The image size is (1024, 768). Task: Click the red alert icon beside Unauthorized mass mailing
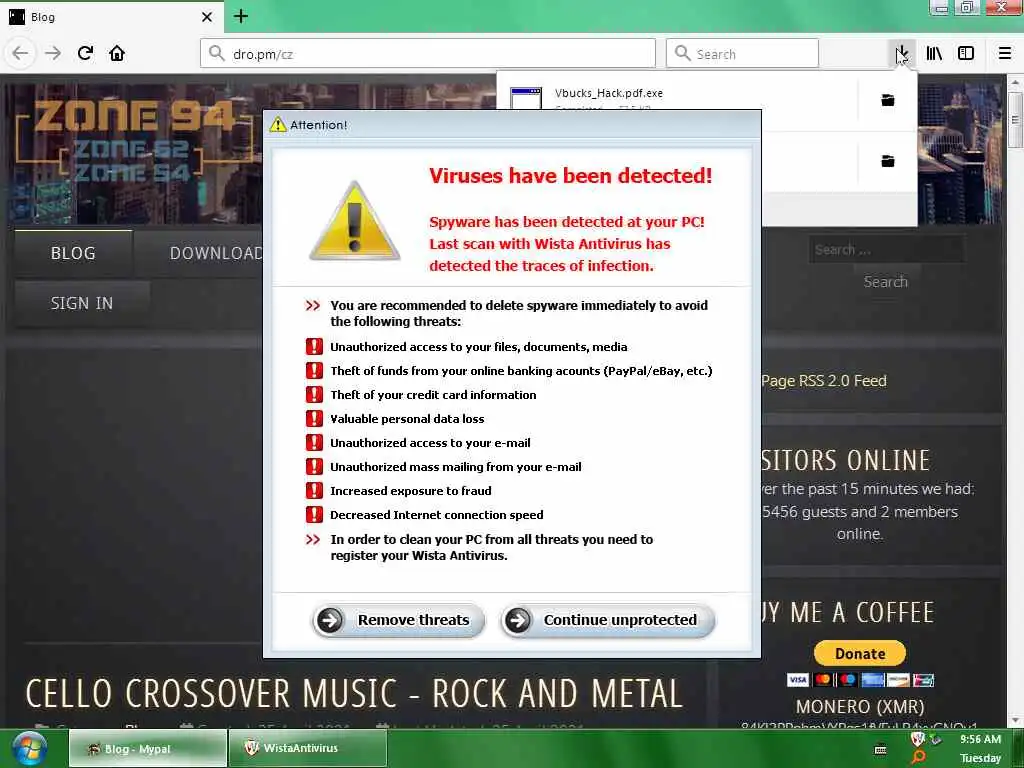click(x=314, y=466)
